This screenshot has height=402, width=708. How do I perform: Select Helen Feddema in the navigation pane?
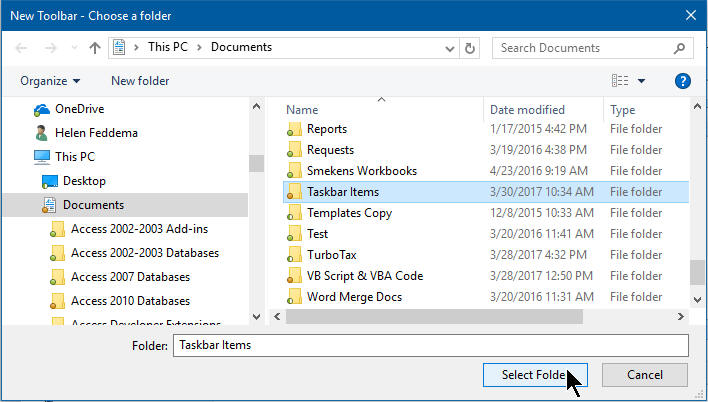pyautogui.click(x=96, y=133)
